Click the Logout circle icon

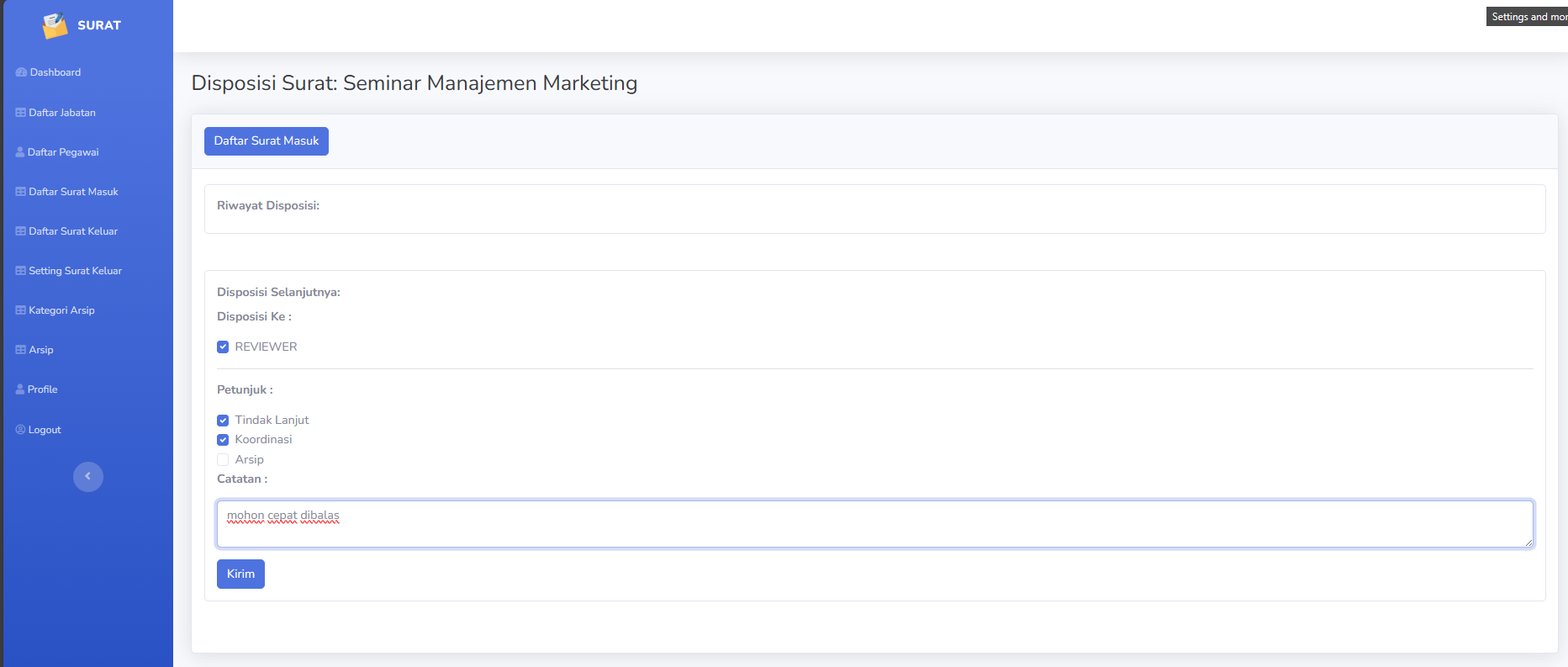click(x=21, y=430)
